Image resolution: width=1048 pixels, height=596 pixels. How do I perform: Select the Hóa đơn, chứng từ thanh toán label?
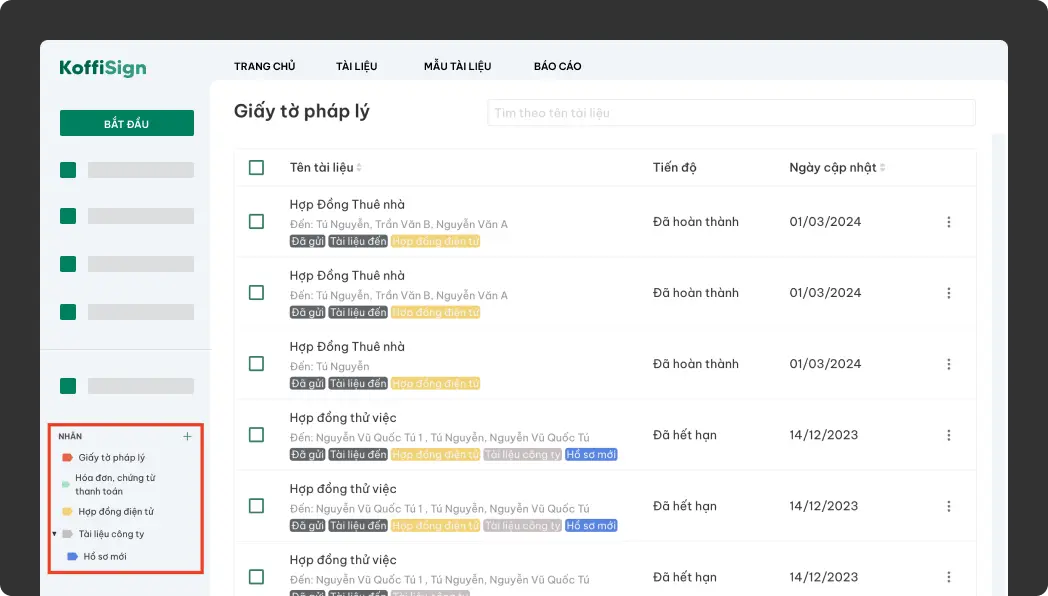[x=109, y=484]
